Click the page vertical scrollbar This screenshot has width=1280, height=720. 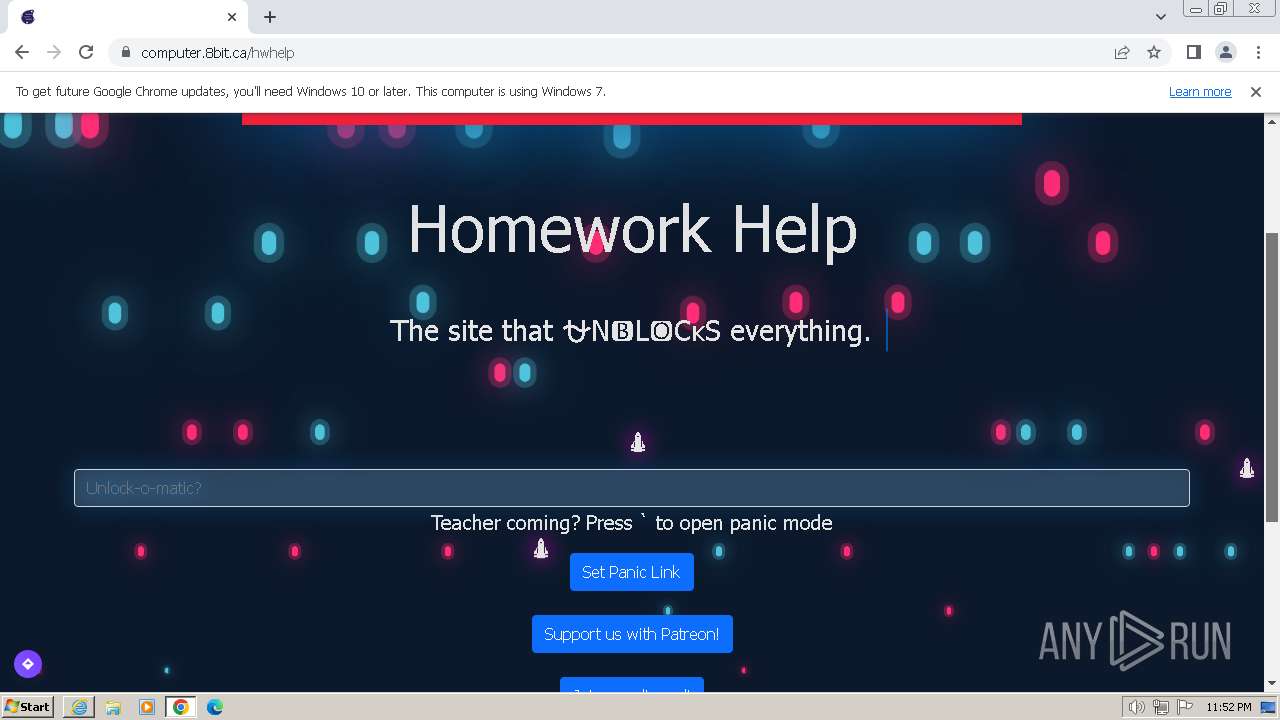(1272, 376)
